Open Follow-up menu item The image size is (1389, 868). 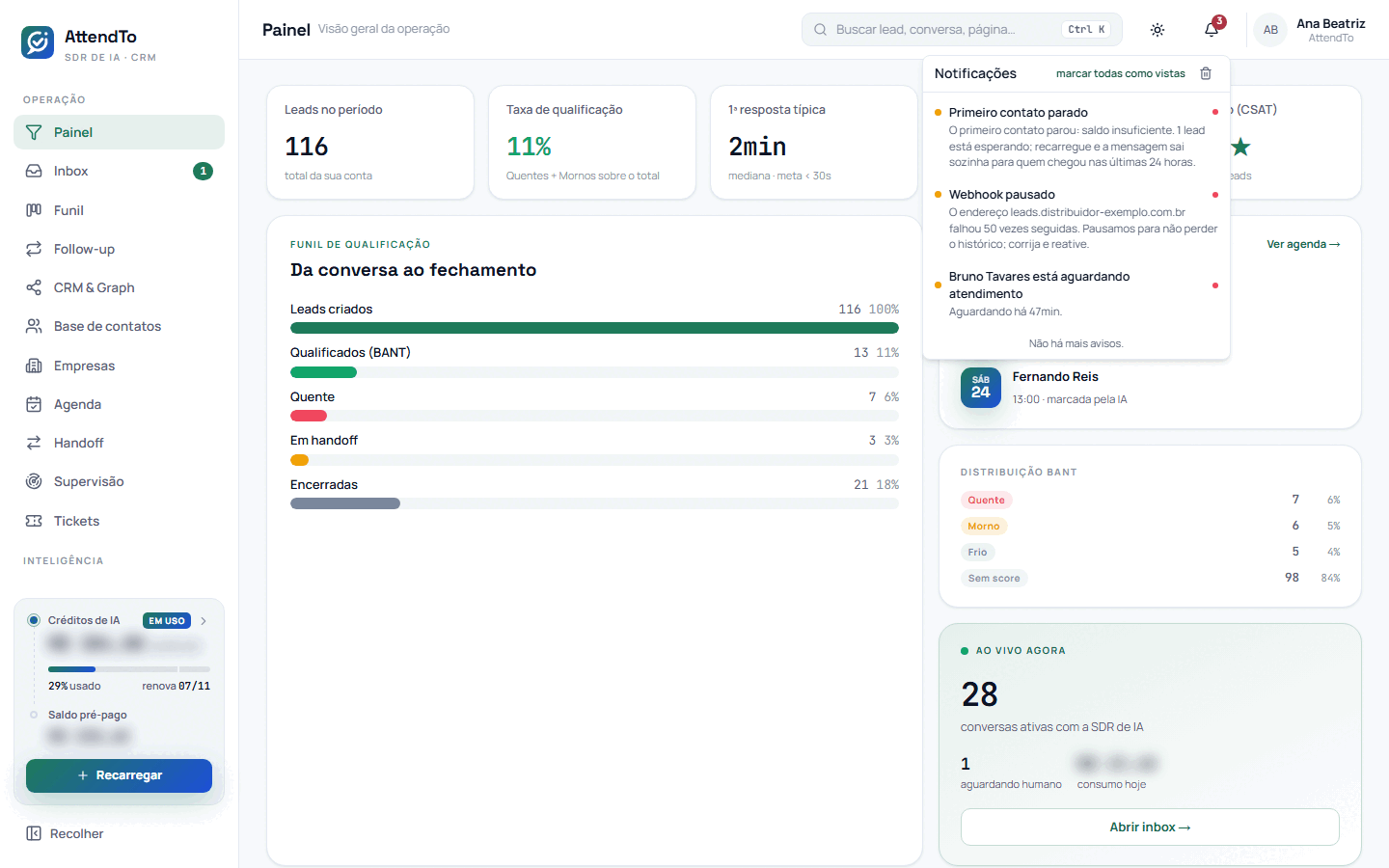click(119, 249)
